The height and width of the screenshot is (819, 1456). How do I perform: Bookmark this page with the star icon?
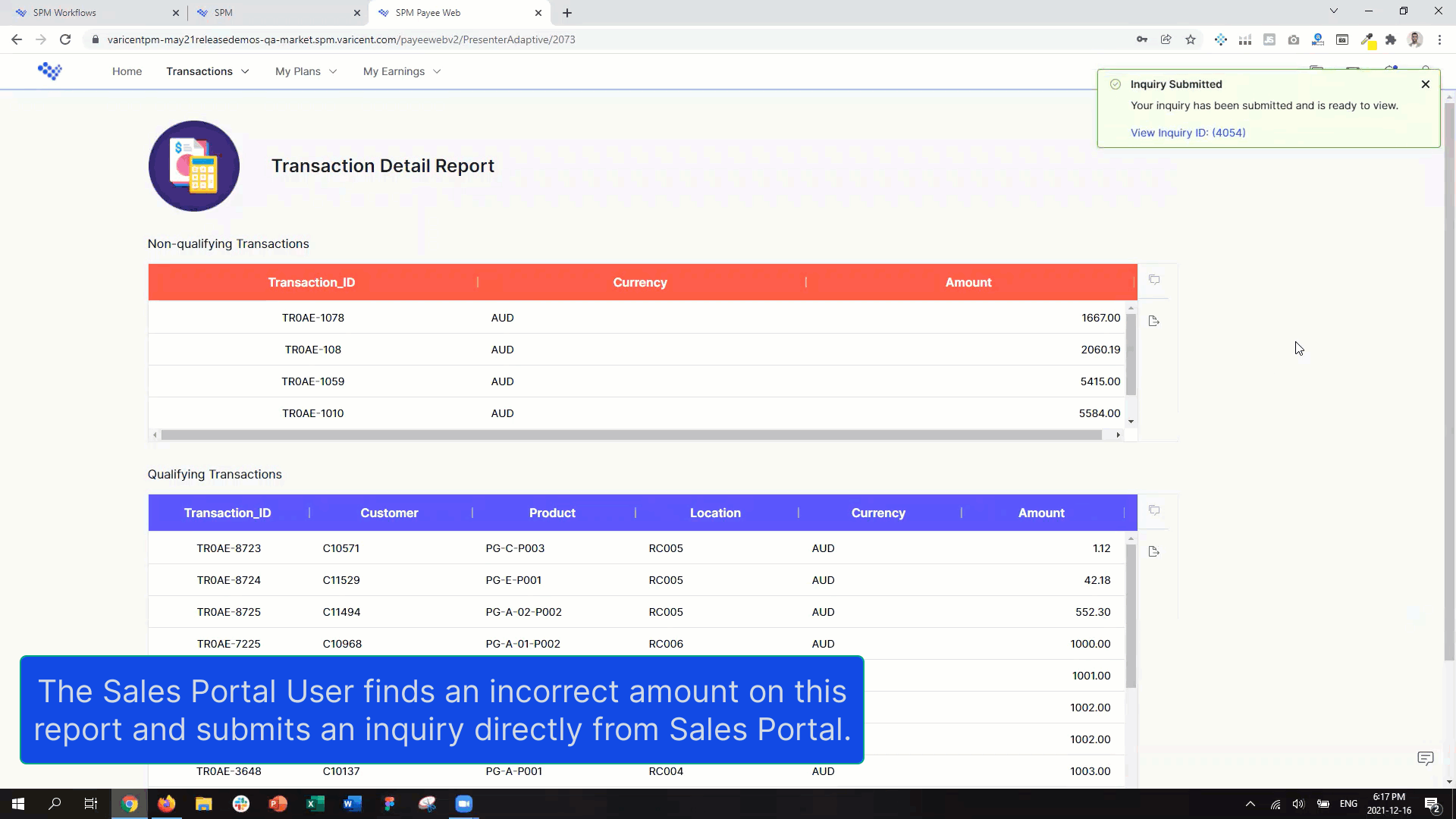coord(1191,39)
